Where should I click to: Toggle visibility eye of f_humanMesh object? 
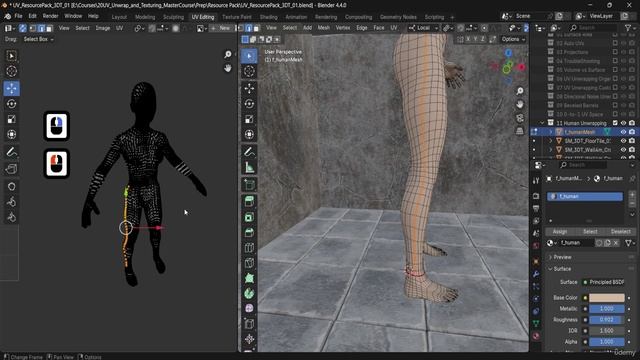coord(623,132)
